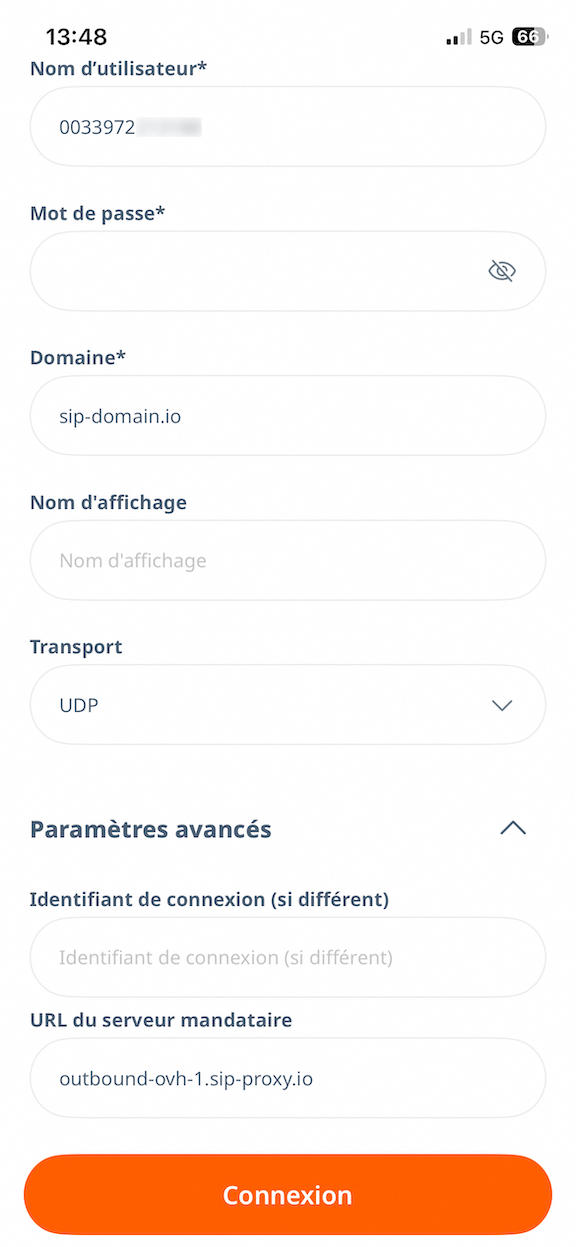This screenshot has height=1247, width=576.
Task: Click the chevron next to UDP
Action: [x=502, y=704]
